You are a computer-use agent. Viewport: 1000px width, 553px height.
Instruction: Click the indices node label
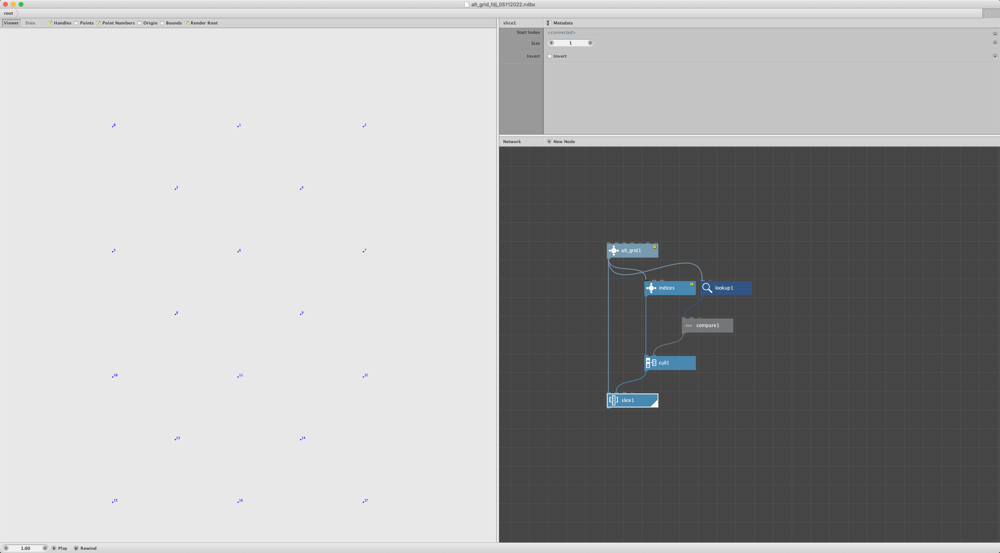666,288
